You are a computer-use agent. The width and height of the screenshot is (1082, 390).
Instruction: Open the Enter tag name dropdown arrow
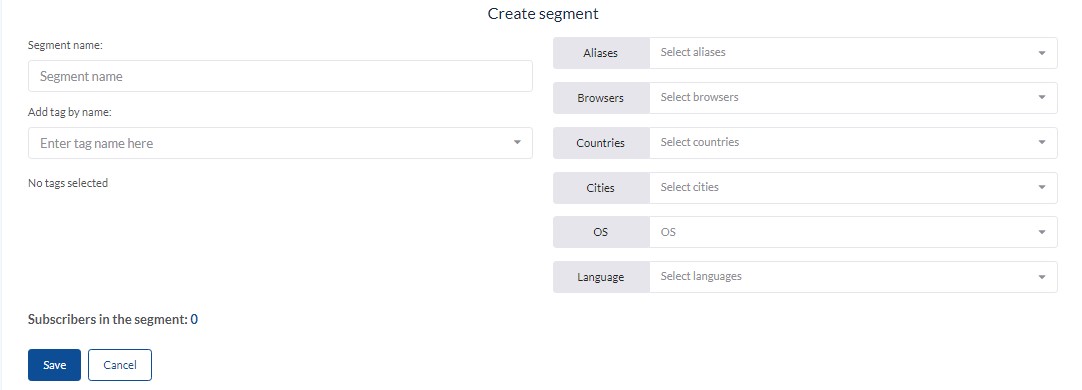pyautogui.click(x=517, y=143)
